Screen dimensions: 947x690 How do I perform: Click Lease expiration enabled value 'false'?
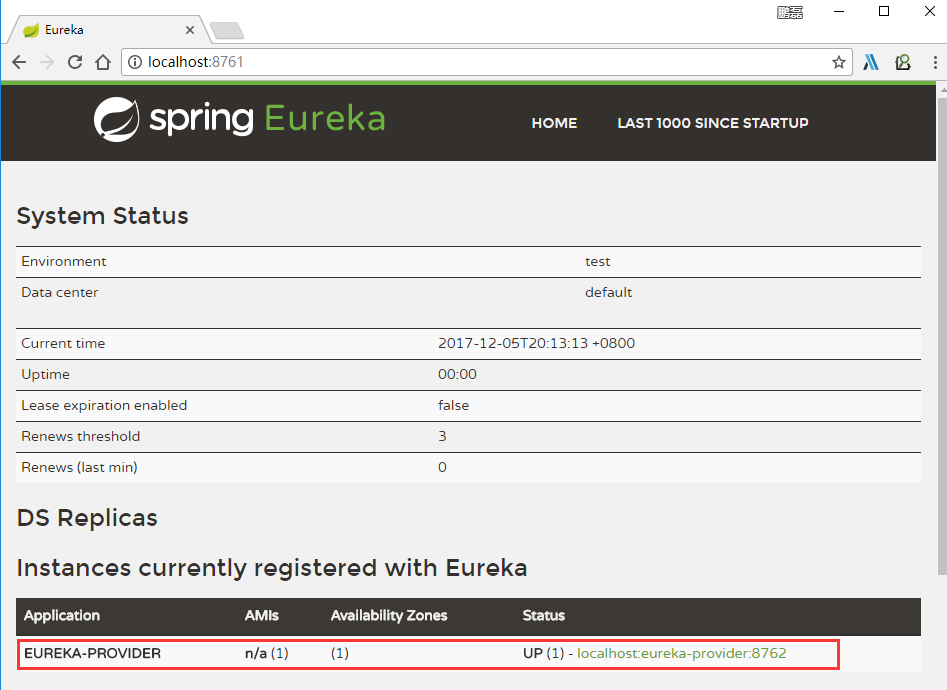pos(454,405)
